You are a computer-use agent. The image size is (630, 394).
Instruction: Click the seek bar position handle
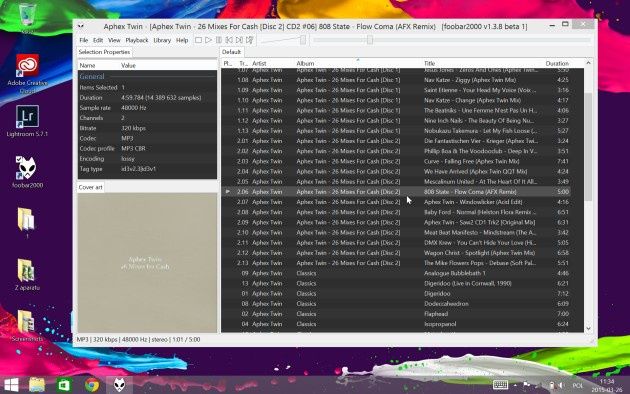pyautogui.click(x=370, y=40)
